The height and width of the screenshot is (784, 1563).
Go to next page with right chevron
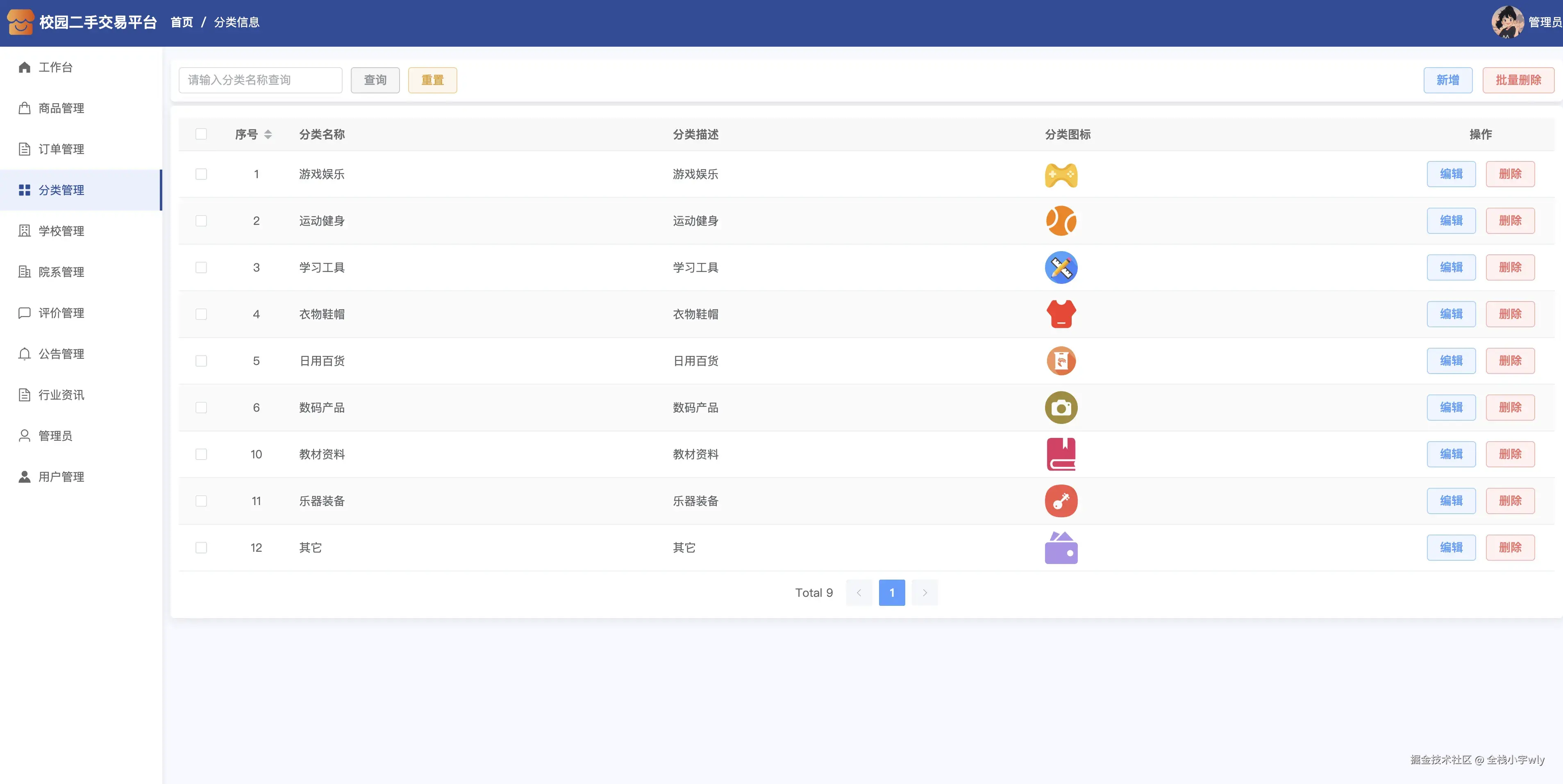pyautogui.click(x=924, y=592)
